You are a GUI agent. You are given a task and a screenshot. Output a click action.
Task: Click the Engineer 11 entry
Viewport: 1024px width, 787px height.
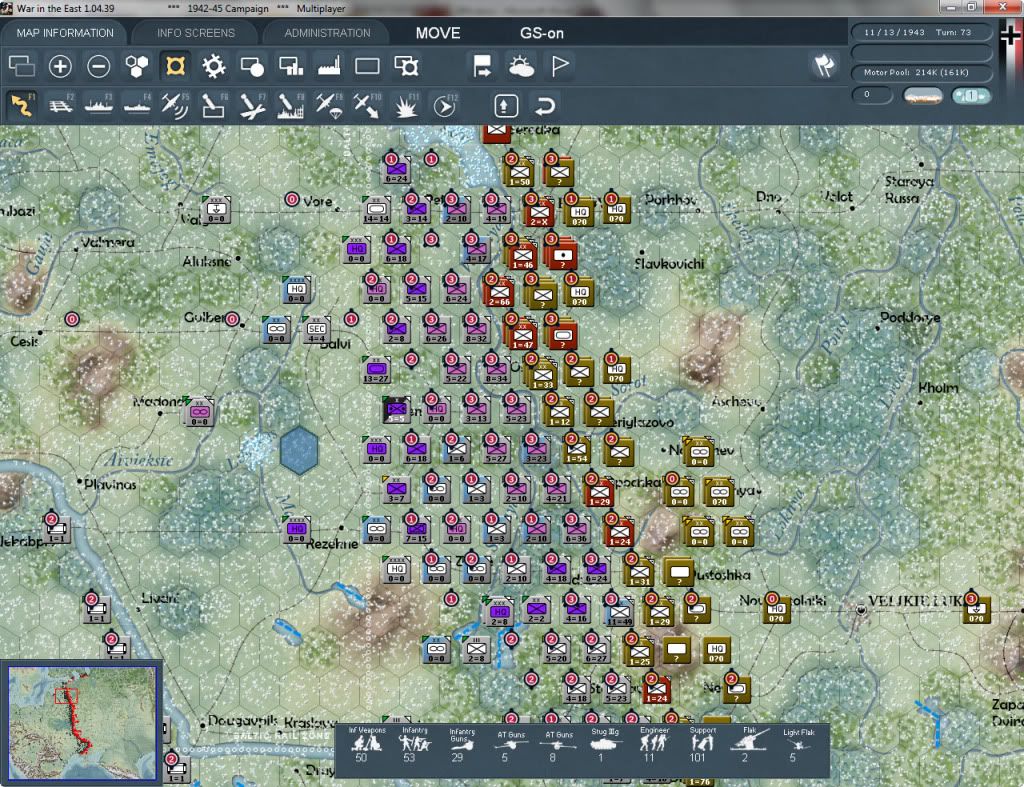click(x=653, y=745)
